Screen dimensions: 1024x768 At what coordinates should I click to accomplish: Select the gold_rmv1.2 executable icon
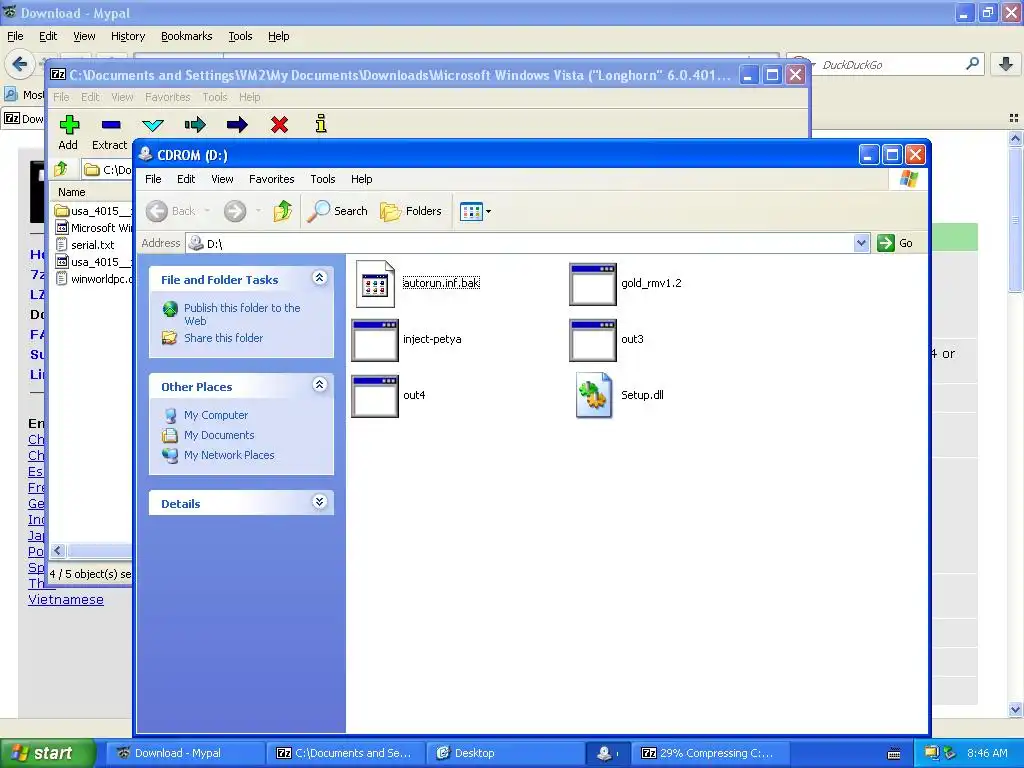click(593, 284)
